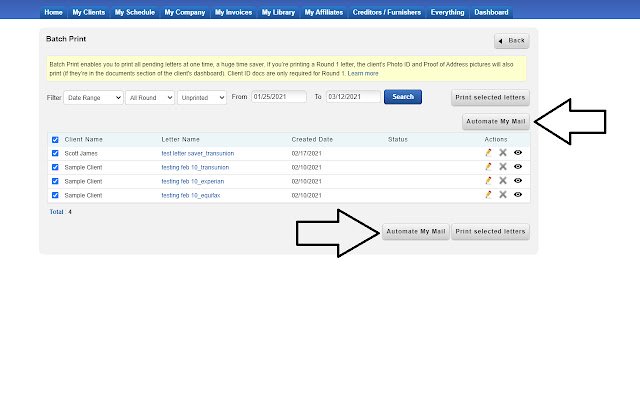Screen dimensions: 640x400
Task: Open the My Schedule tab
Action: click(135, 12)
